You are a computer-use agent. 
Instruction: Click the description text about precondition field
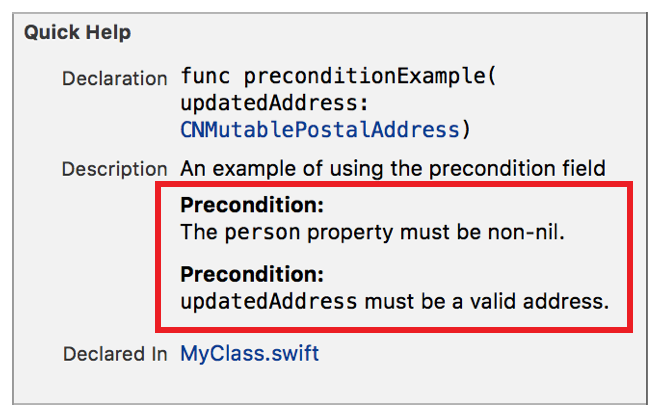(x=393, y=169)
